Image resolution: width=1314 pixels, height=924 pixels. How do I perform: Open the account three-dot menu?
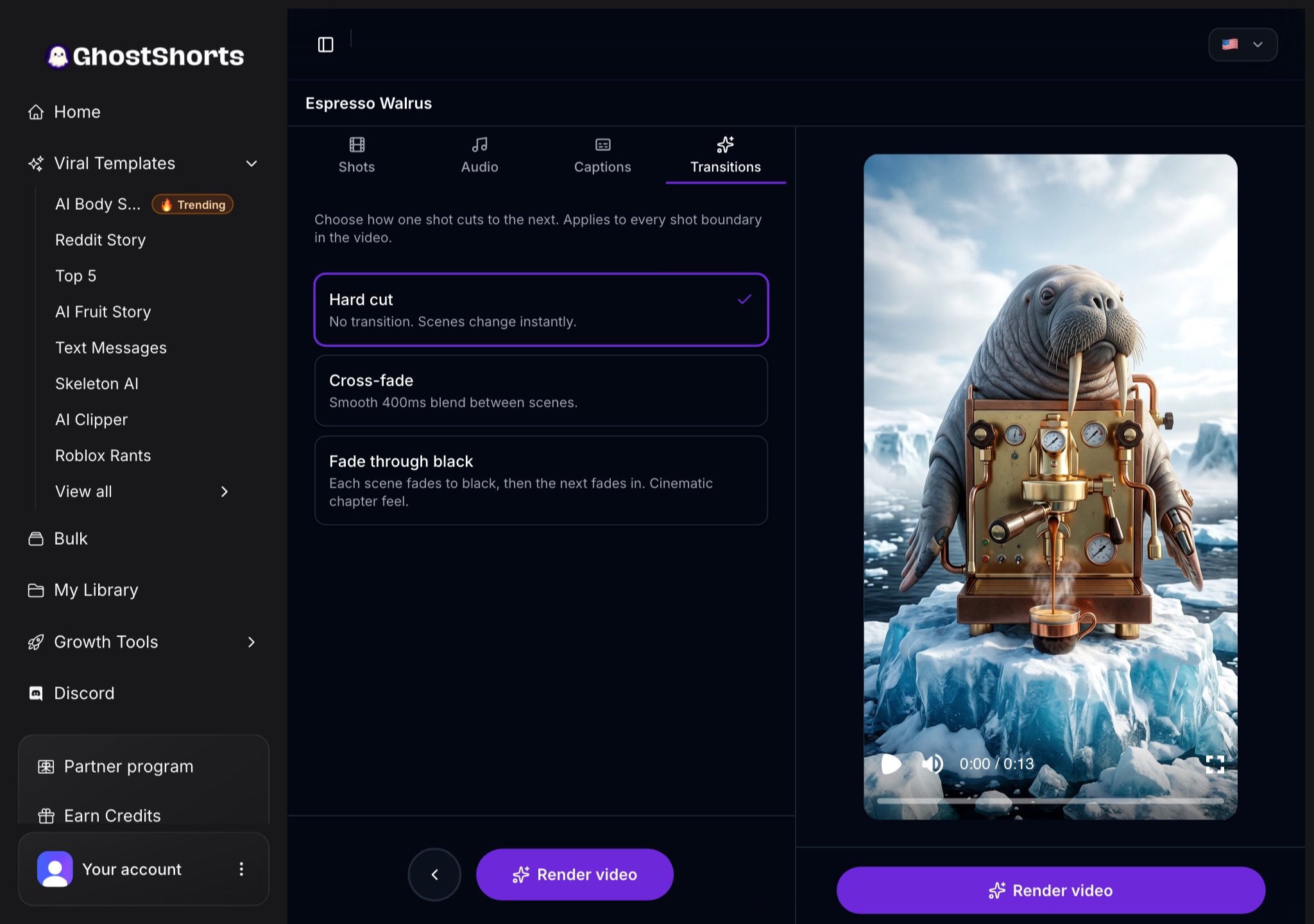241,869
